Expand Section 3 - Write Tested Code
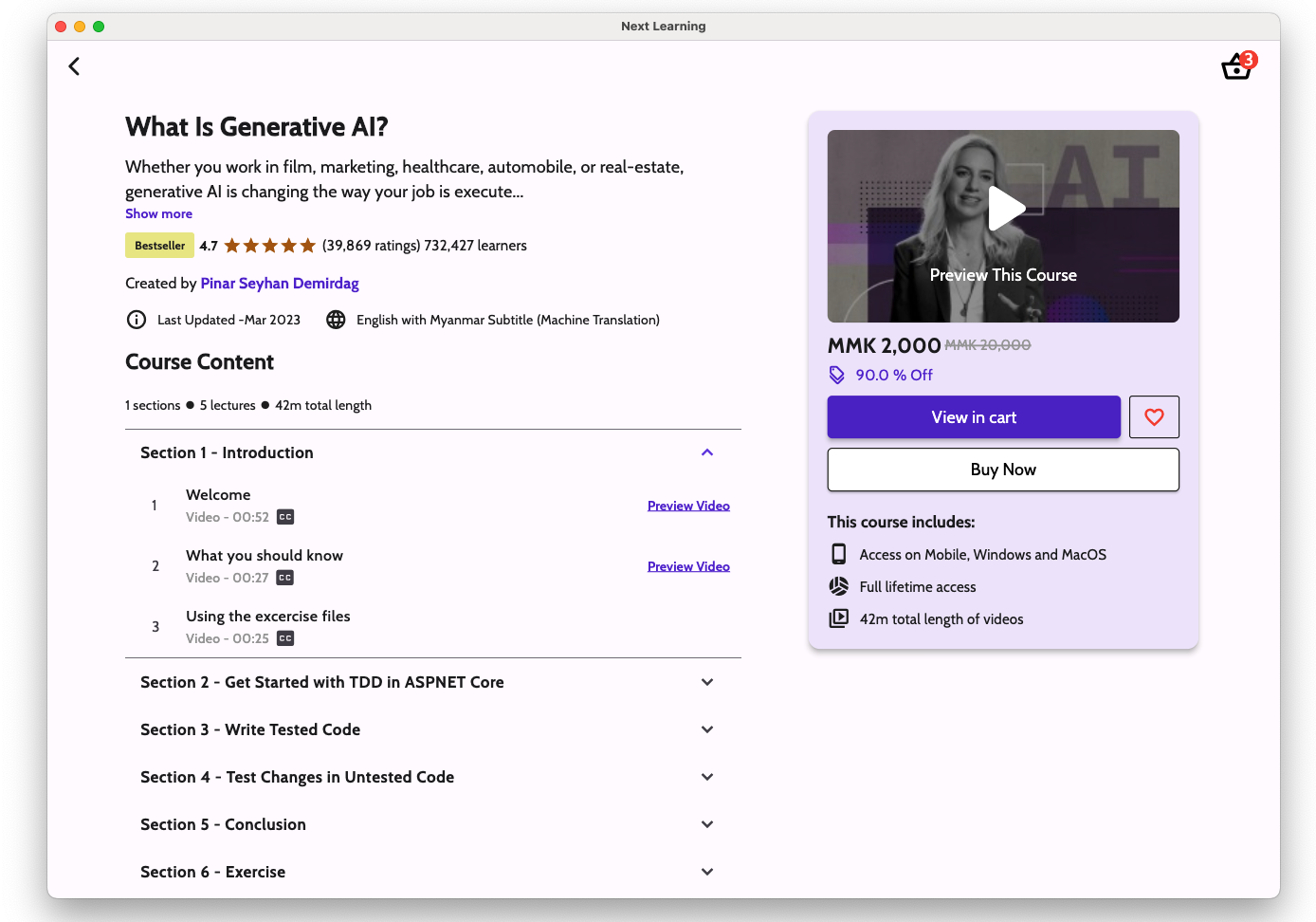The image size is (1316, 922). 706,729
